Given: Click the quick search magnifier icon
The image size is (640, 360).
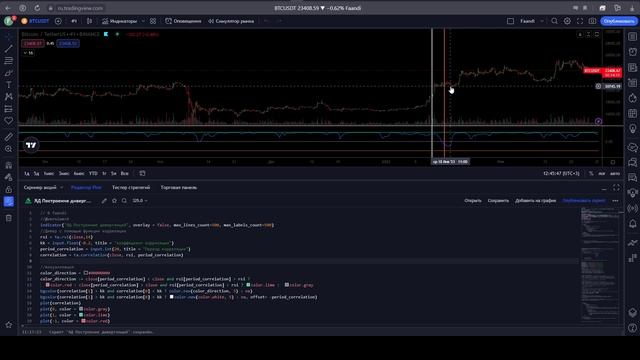Looking at the screenshot, I should tap(554, 21).
